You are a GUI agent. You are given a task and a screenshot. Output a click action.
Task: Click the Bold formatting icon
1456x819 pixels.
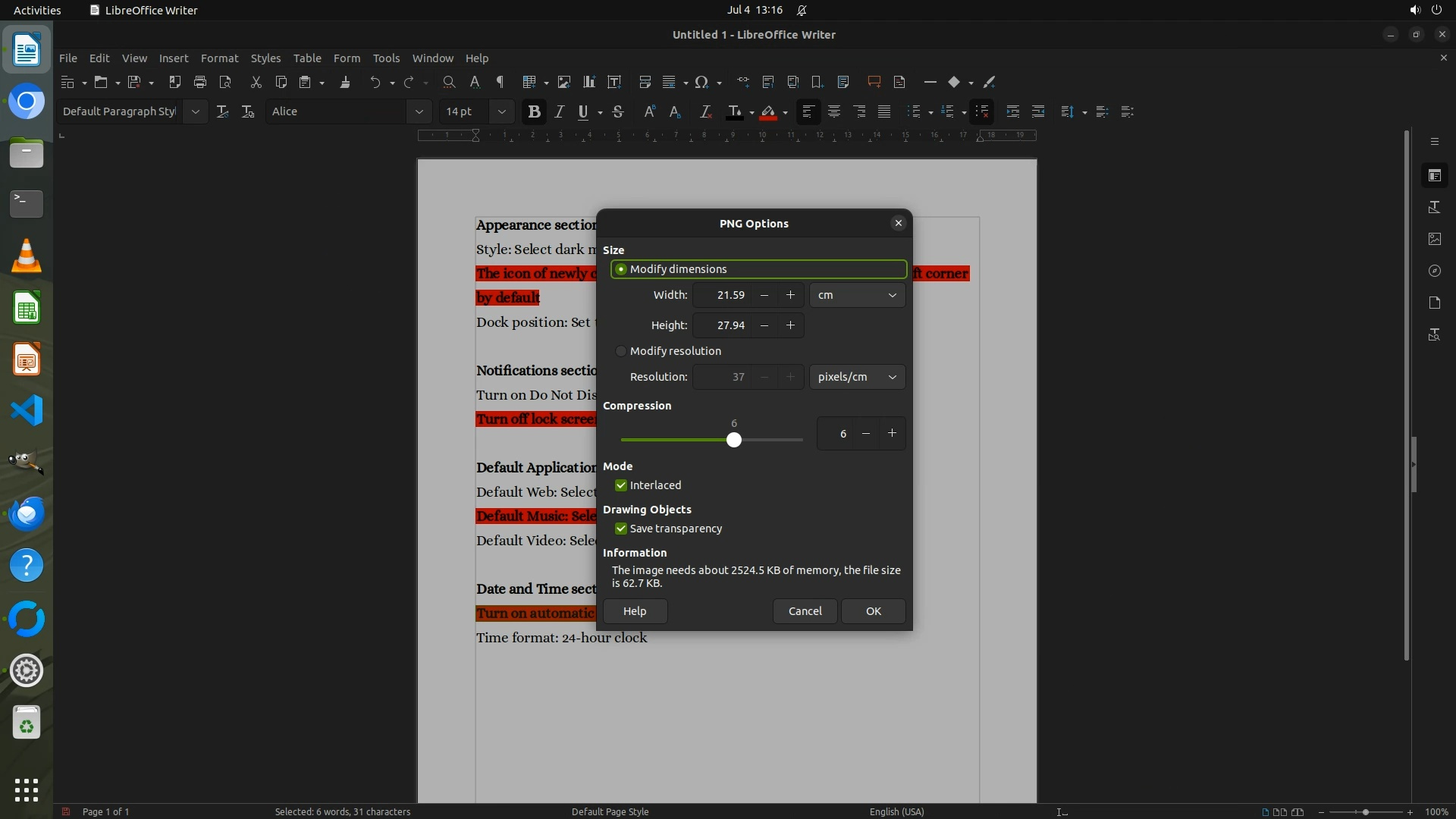(534, 112)
